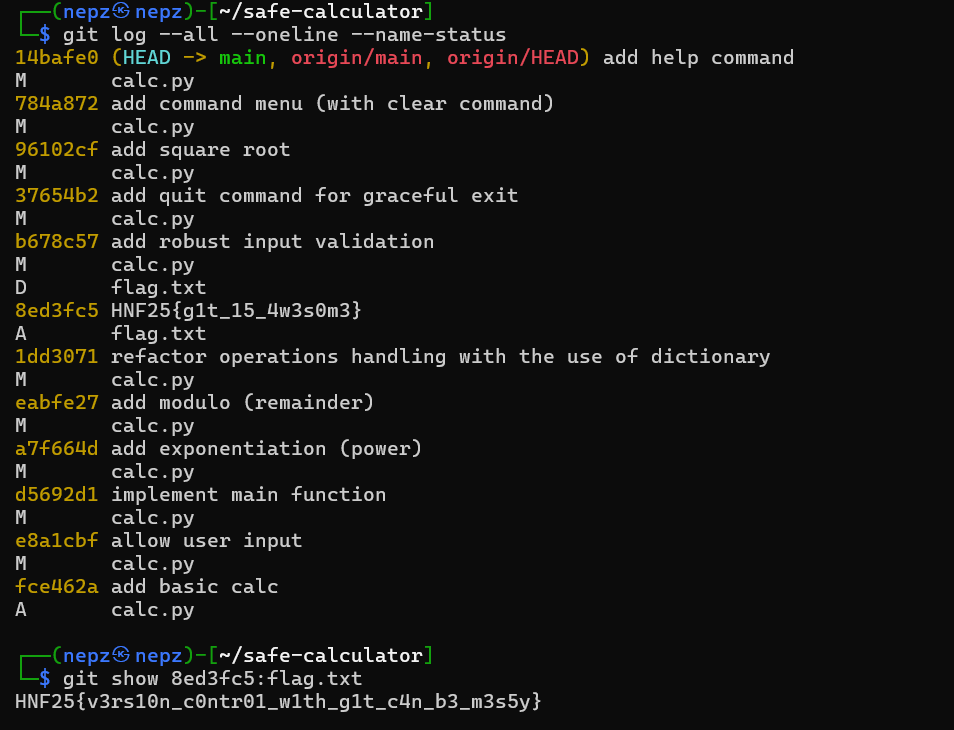Viewport: 954px width, 730px height.
Task: Click the green main branch label
Action: 242,58
